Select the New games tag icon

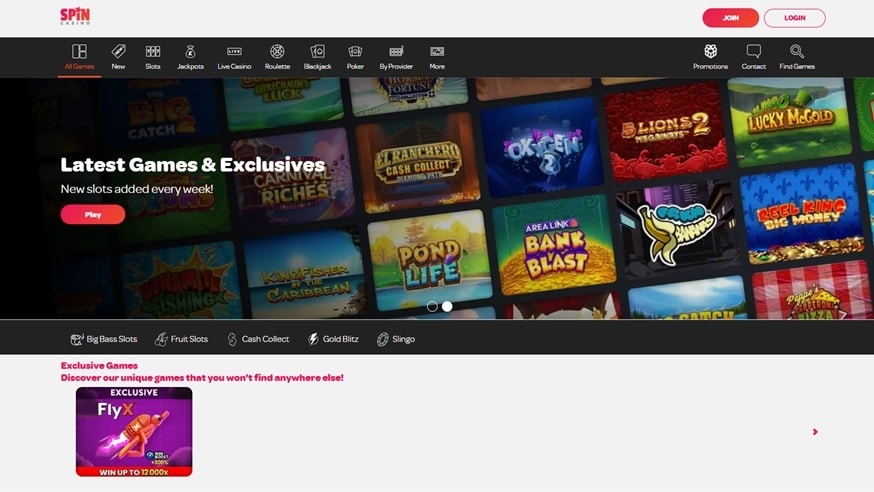click(x=118, y=51)
